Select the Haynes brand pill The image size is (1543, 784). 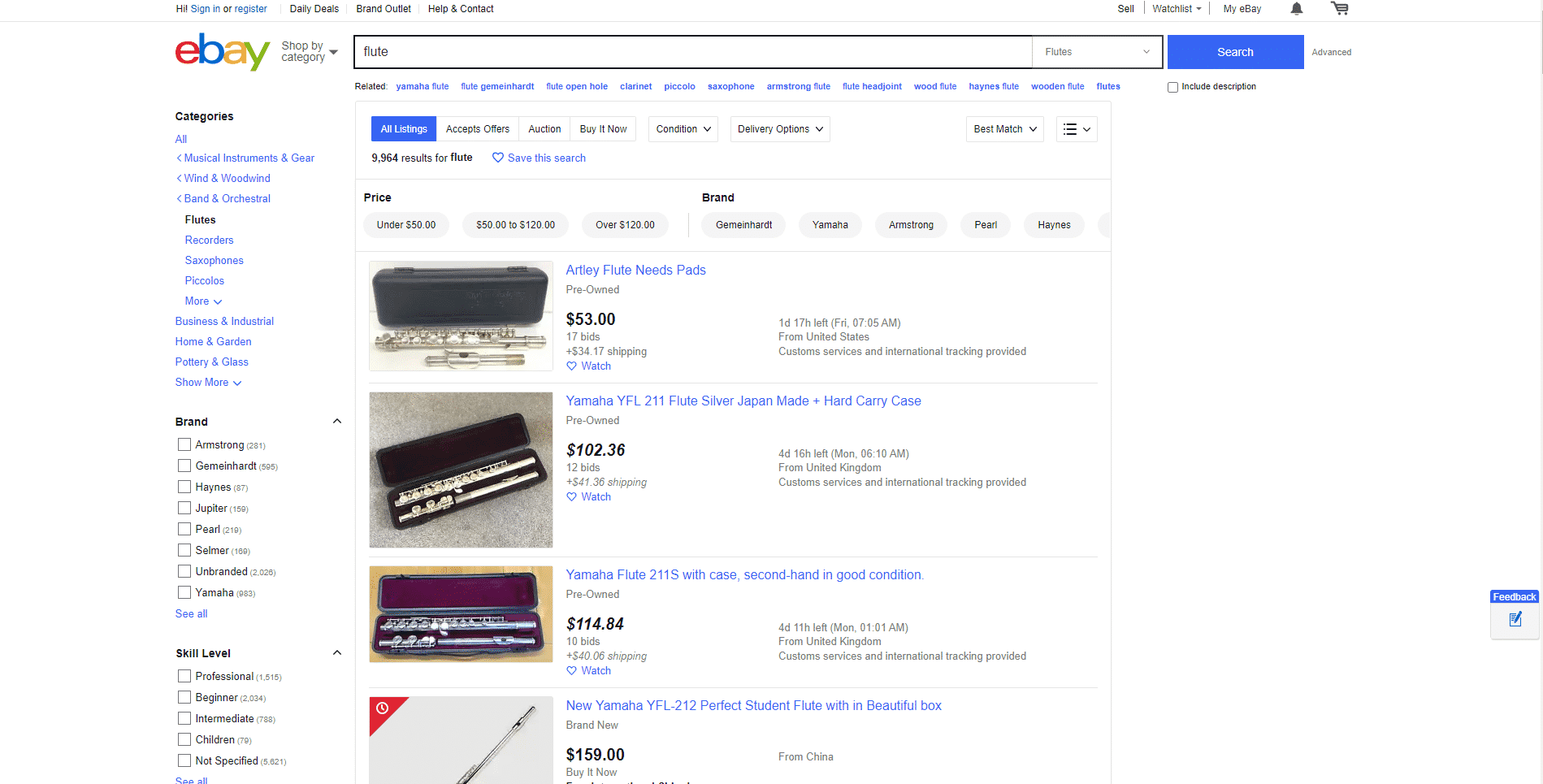point(1054,225)
